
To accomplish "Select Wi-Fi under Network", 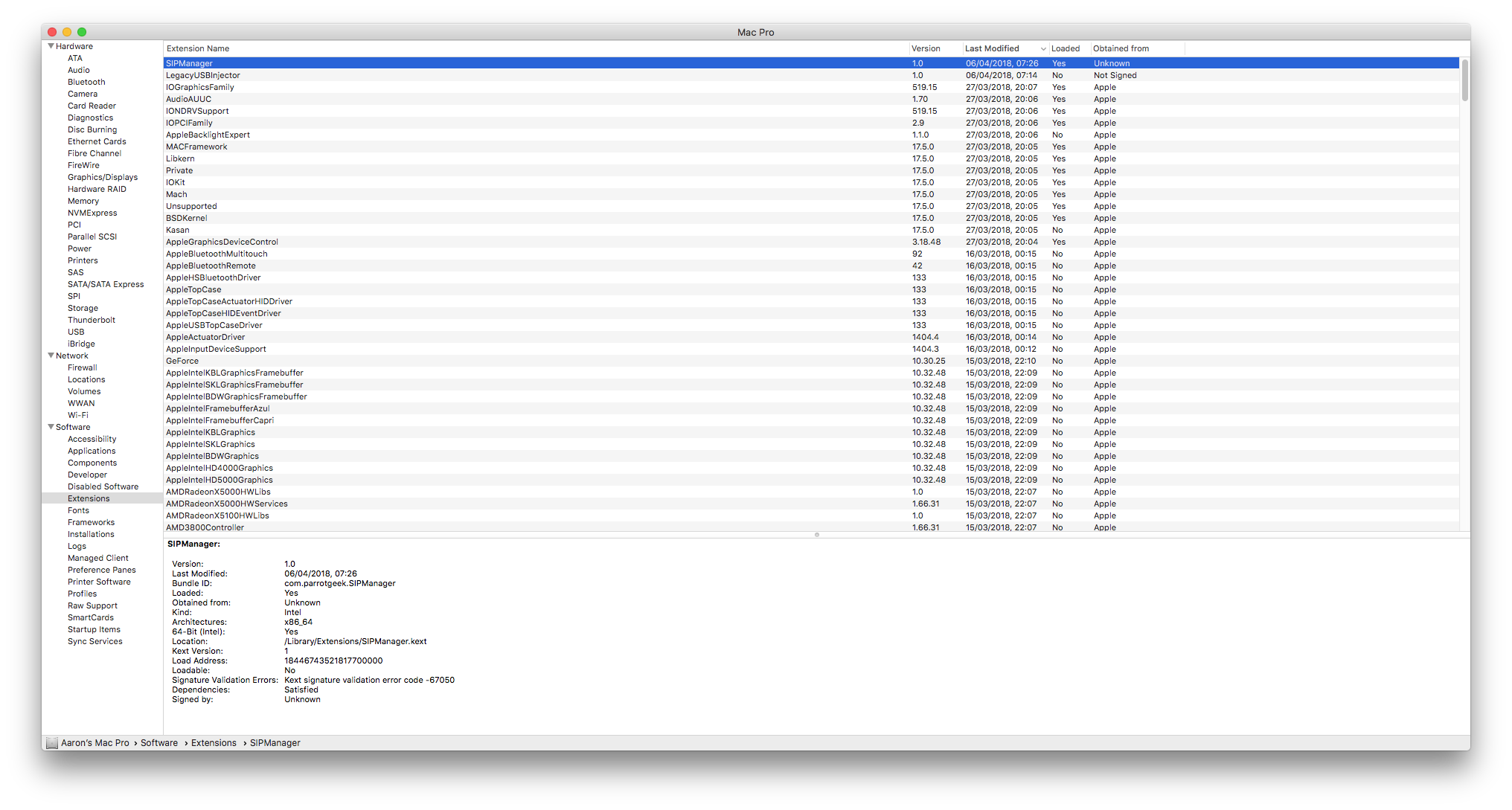I will pos(78,415).
